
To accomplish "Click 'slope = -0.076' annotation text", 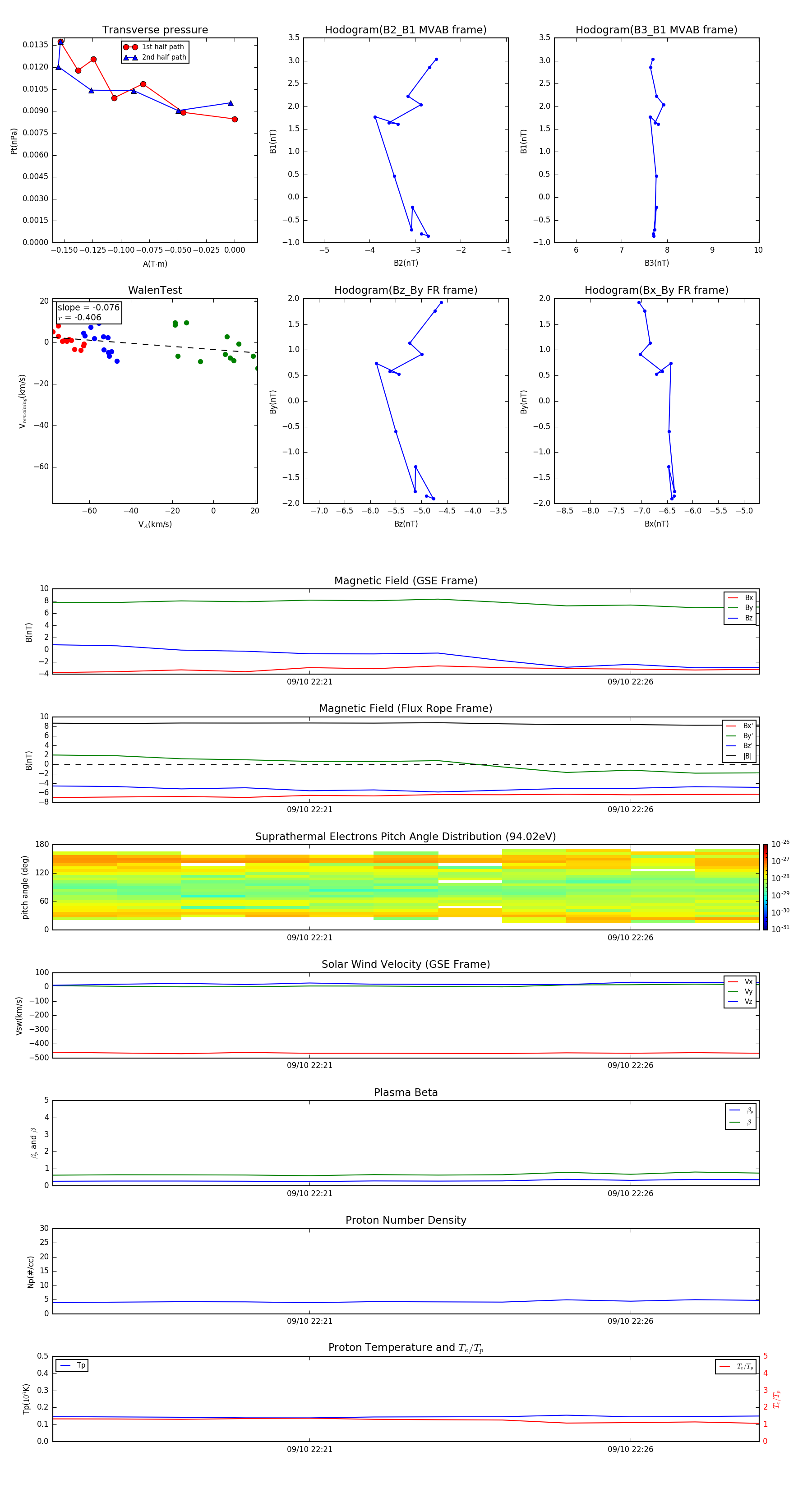I will pyautogui.click(x=88, y=308).
